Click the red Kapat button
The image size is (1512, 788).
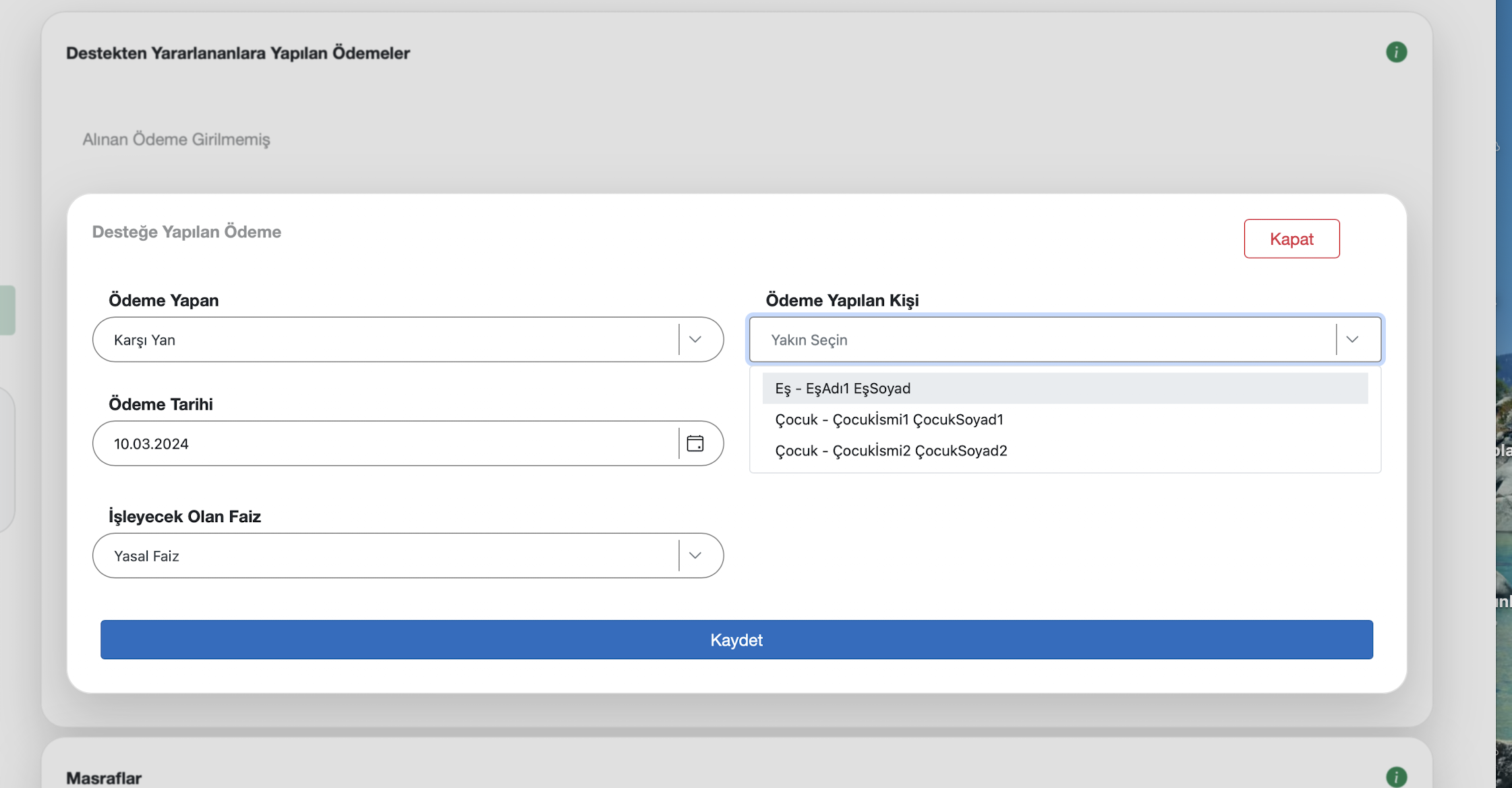1291,239
